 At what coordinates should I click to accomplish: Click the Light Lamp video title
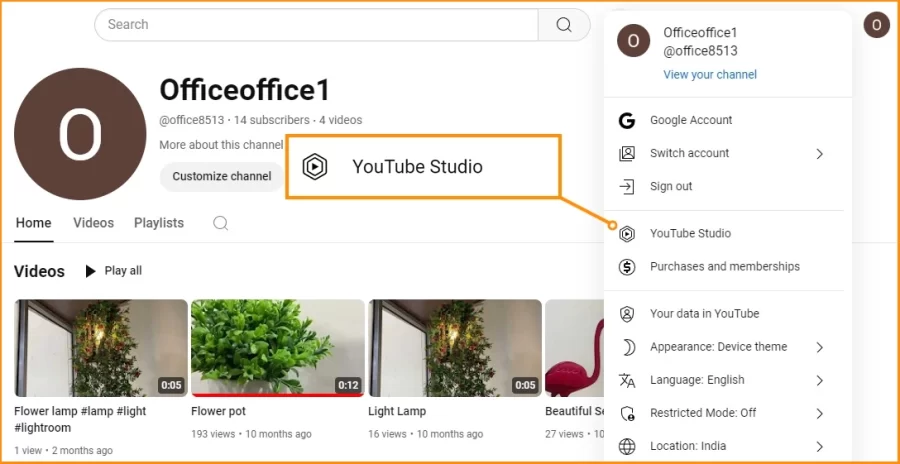click(397, 411)
